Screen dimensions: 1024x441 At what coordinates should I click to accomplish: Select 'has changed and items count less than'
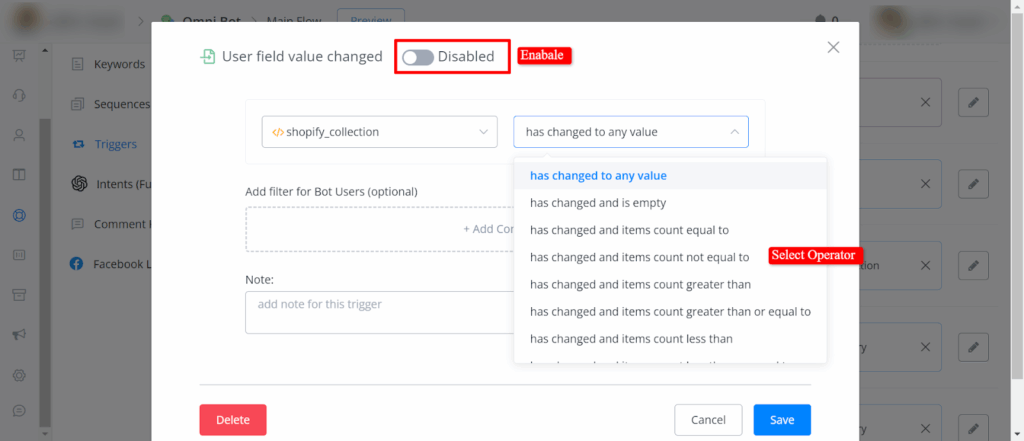point(630,339)
